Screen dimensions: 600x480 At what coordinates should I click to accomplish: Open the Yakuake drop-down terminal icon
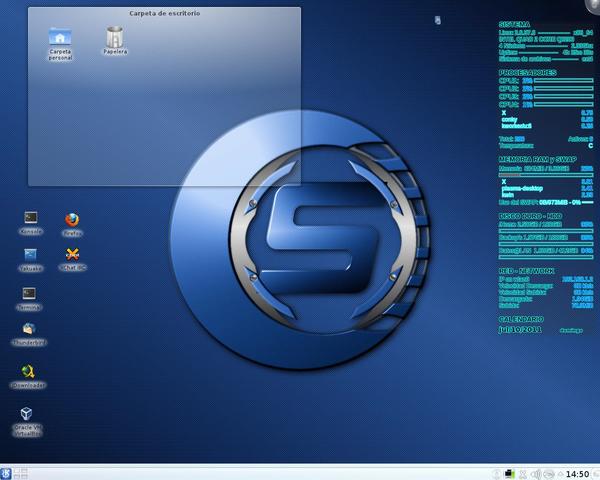pyautogui.click(x=30, y=260)
